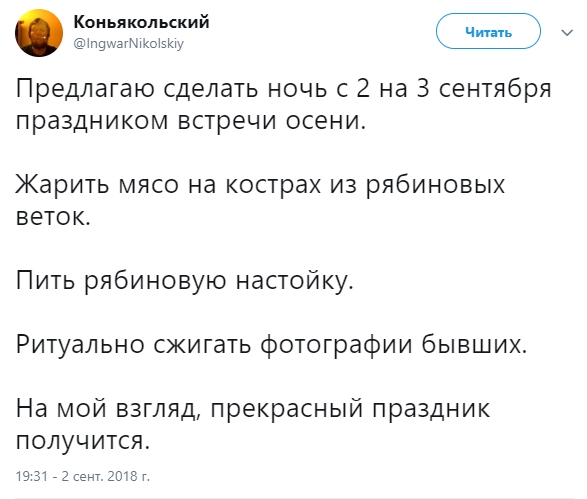
Task: Click the word 'Жарить' in the tweet
Action: [x=63, y=185]
